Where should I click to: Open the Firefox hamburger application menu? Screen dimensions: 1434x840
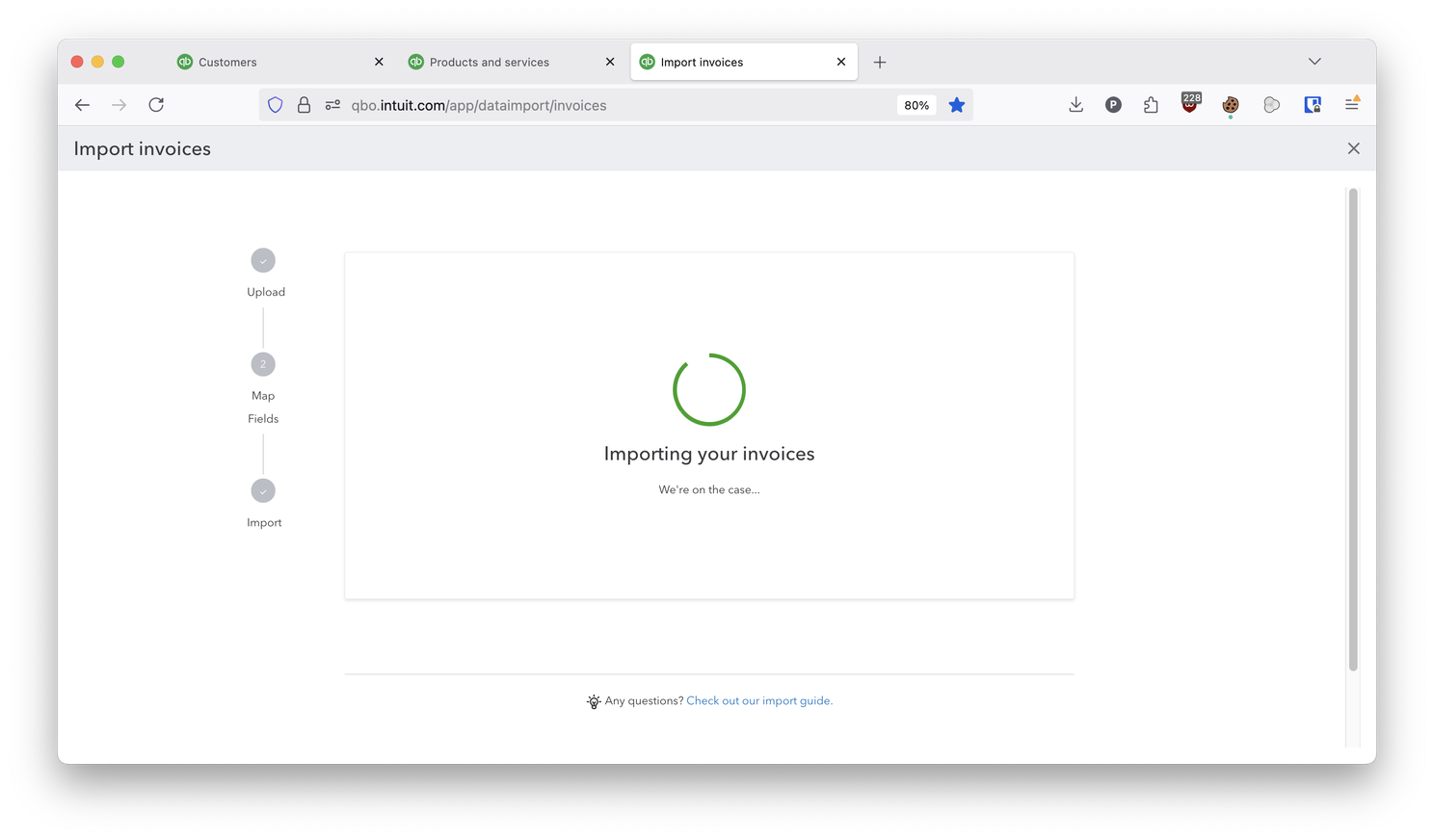(1352, 104)
